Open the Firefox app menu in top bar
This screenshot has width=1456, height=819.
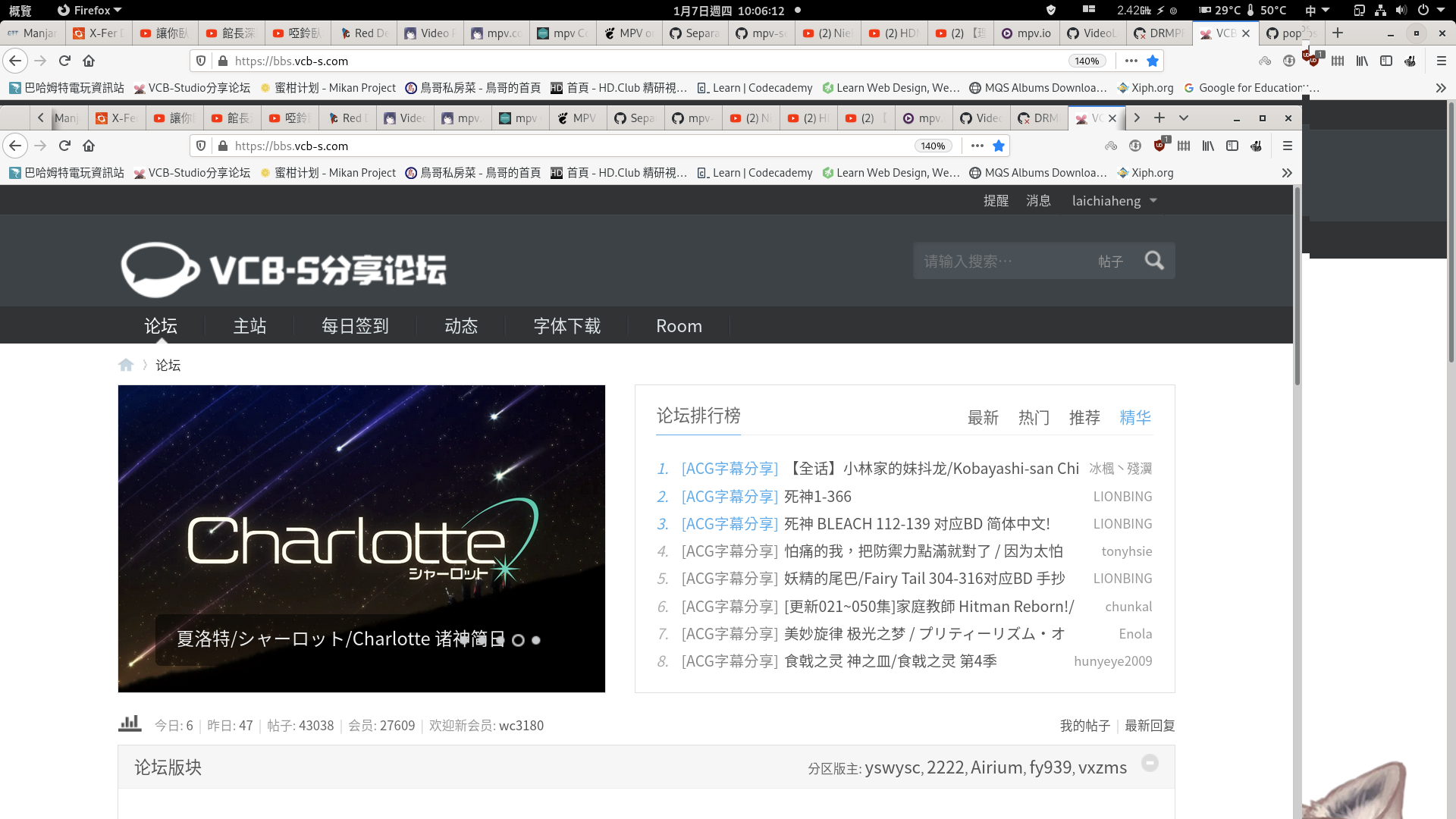(89, 10)
